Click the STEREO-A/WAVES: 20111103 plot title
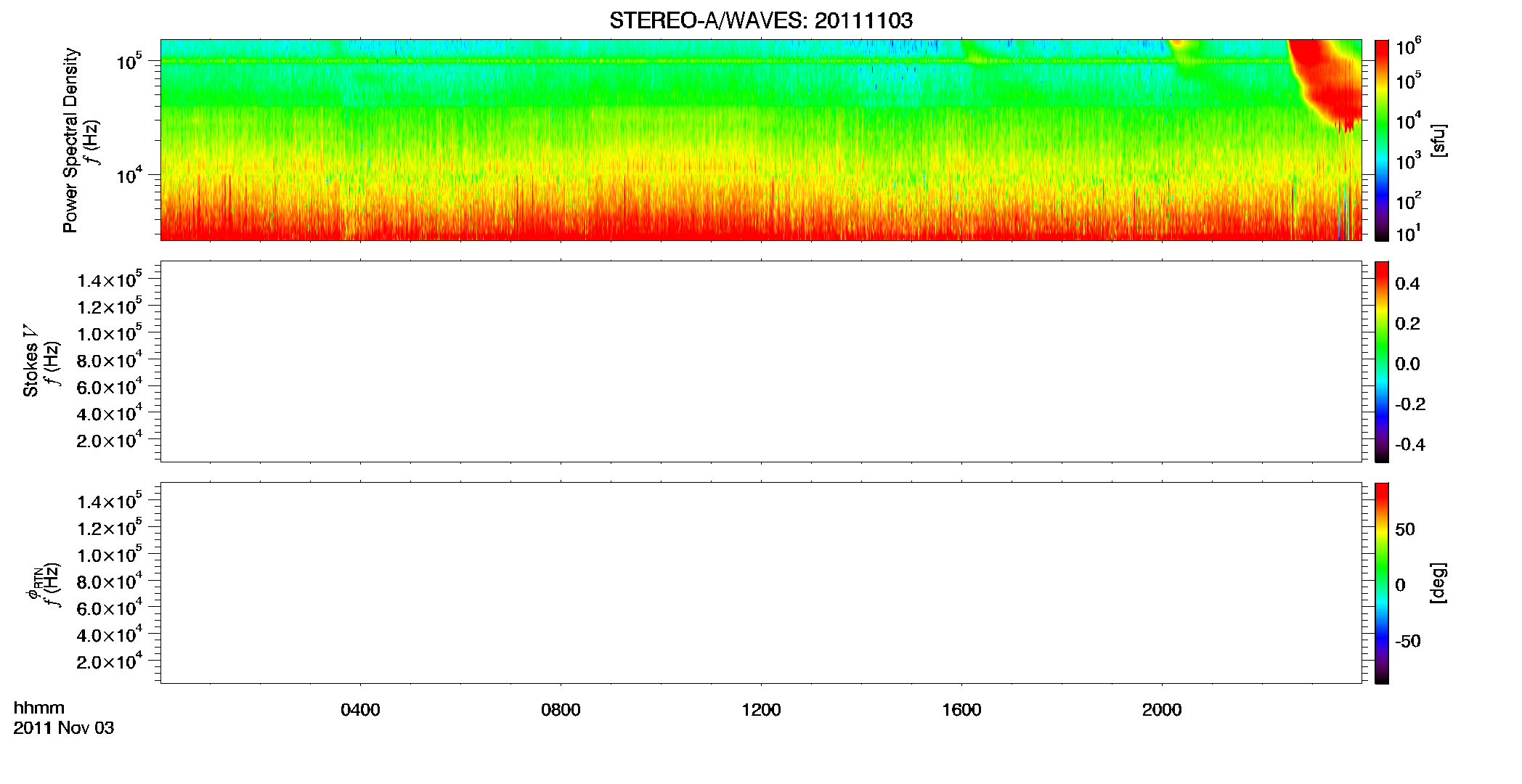The width and height of the screenshot is (1522, 784). click(761, 20)
